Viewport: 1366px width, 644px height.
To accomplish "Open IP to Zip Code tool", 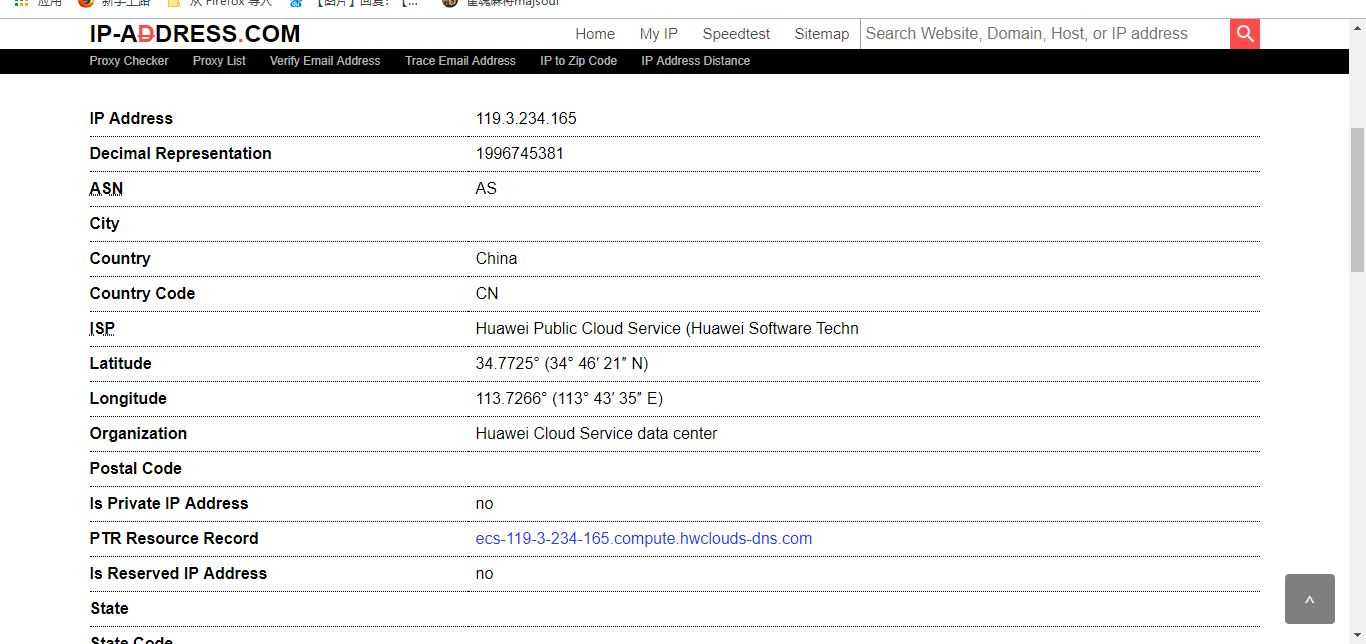I will [578, 61].
